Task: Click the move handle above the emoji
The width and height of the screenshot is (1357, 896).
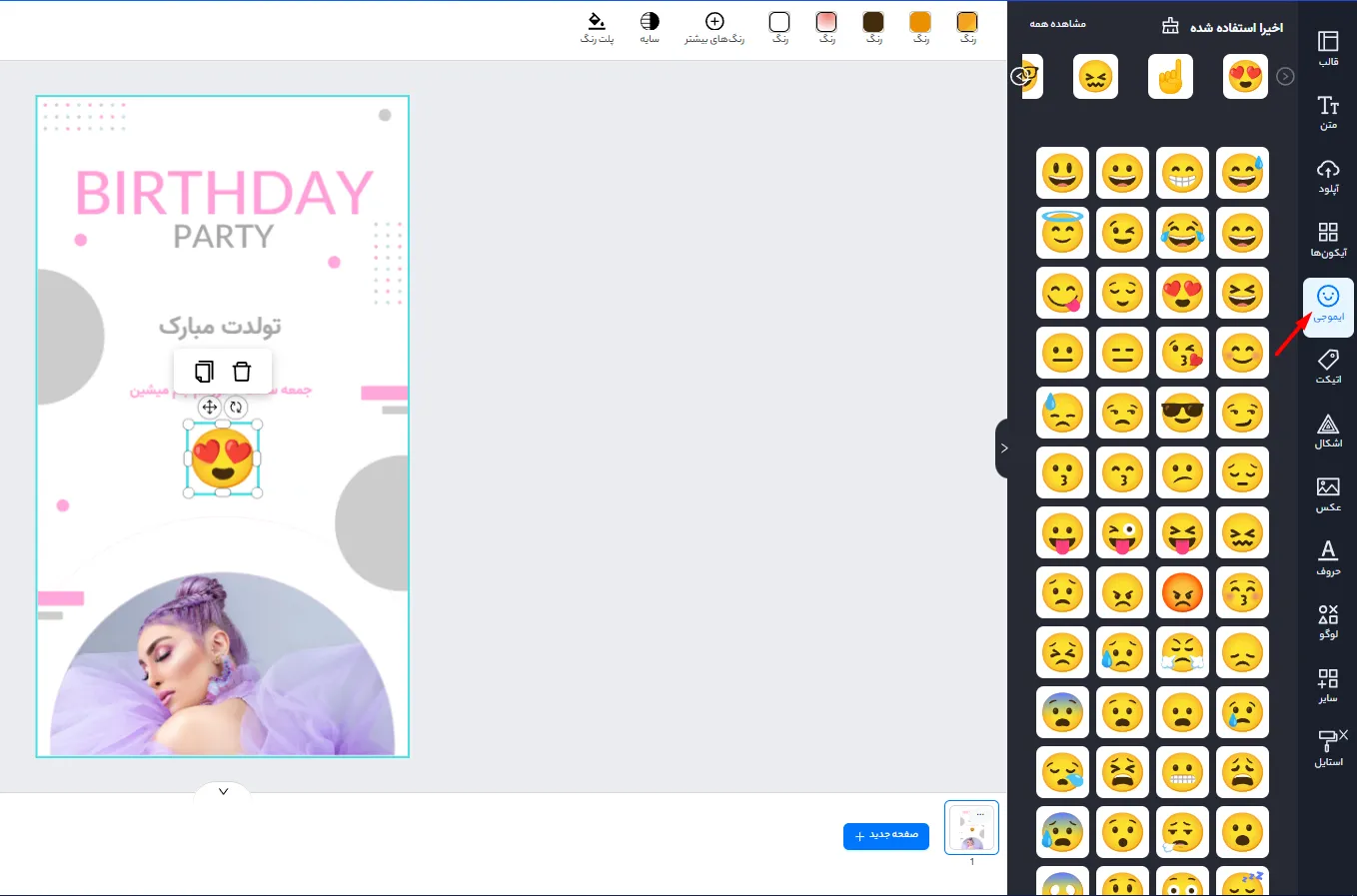Action: click(209, 407)
